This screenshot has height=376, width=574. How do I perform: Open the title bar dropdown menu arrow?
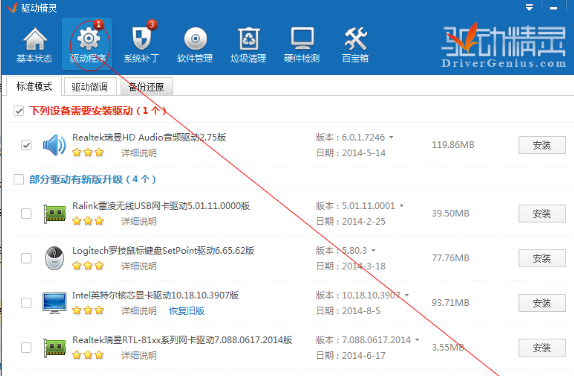click(529, 8)
